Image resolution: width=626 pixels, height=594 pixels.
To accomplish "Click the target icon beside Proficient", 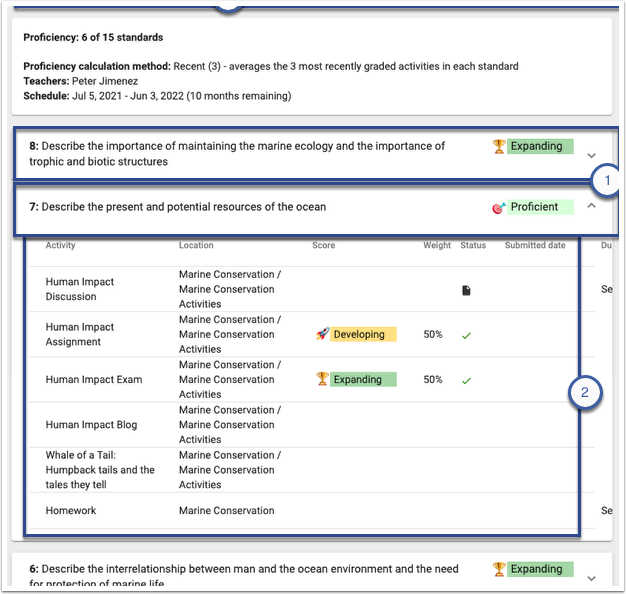I will [499, 208].
